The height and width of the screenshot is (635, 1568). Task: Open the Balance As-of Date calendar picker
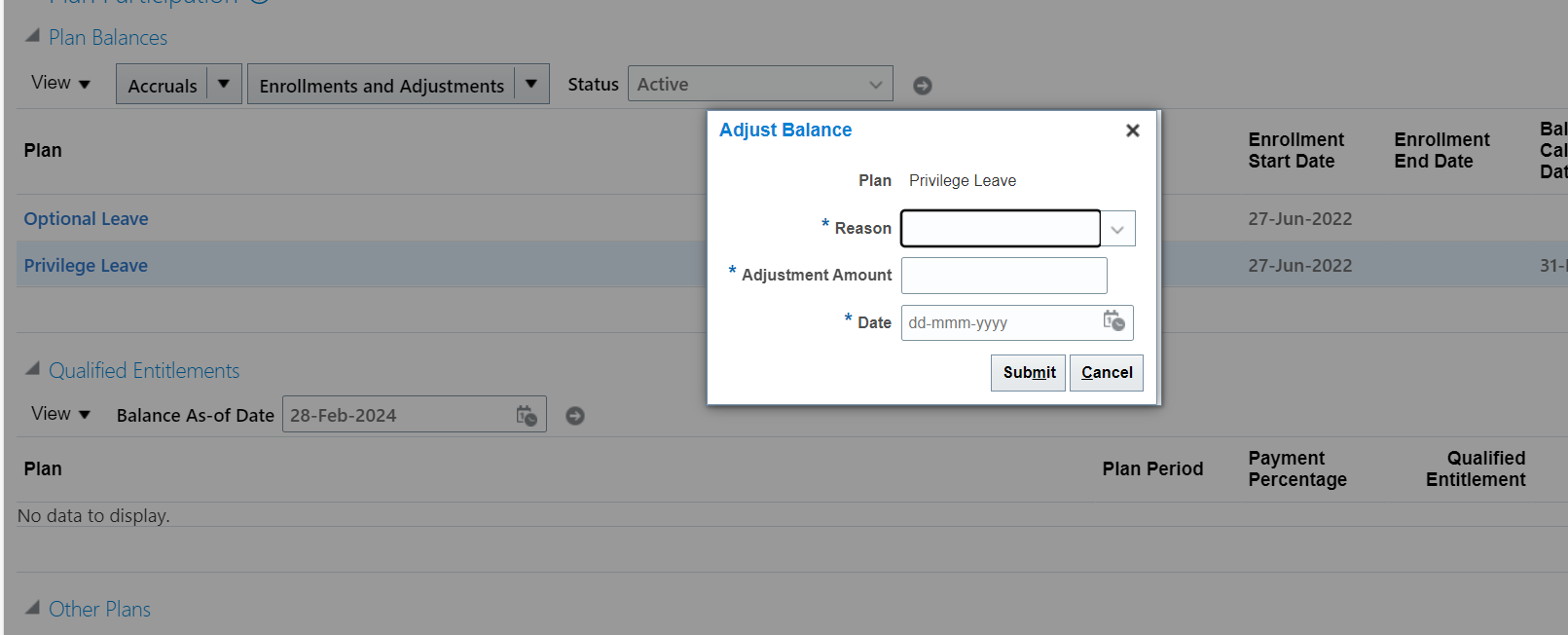(527, 416)
